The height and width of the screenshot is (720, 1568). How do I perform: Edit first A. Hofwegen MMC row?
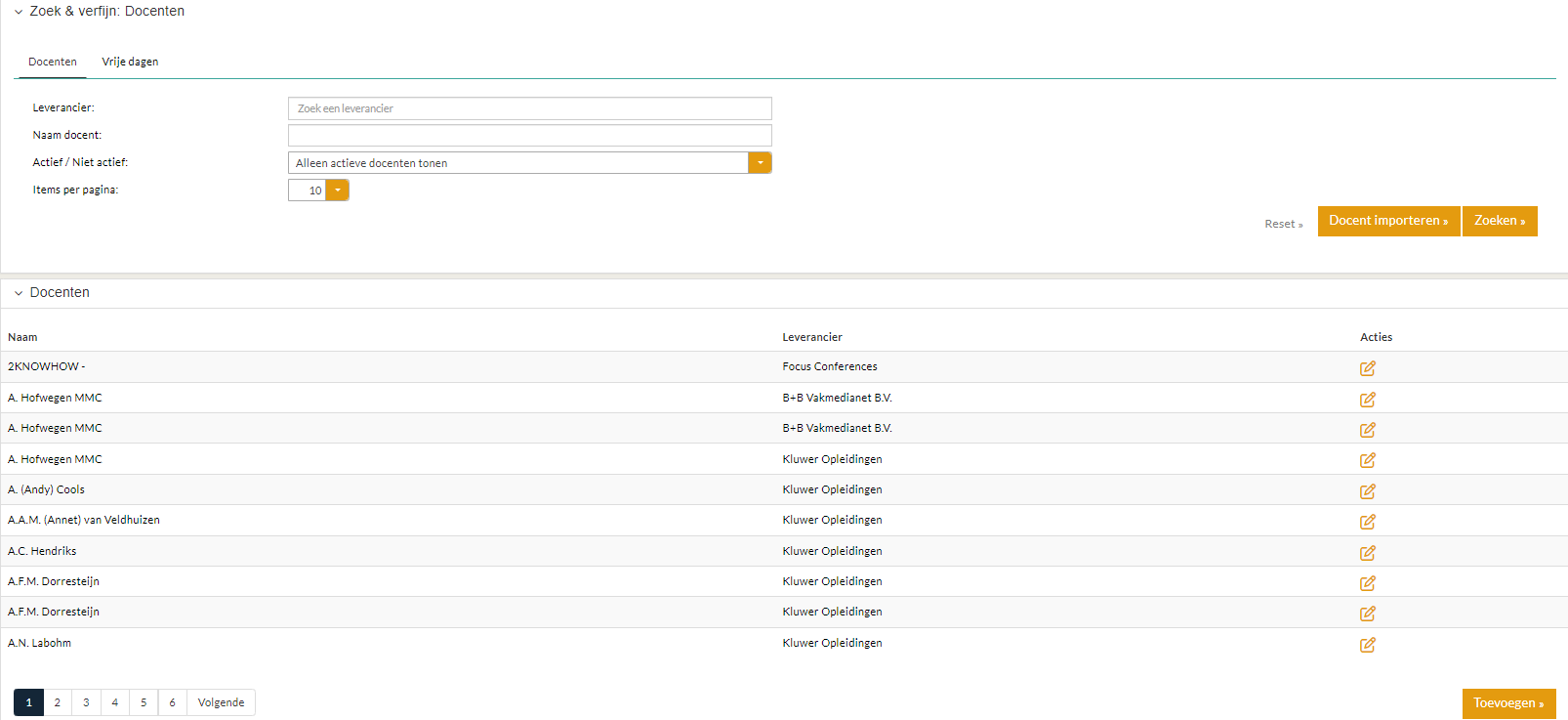1367,400
